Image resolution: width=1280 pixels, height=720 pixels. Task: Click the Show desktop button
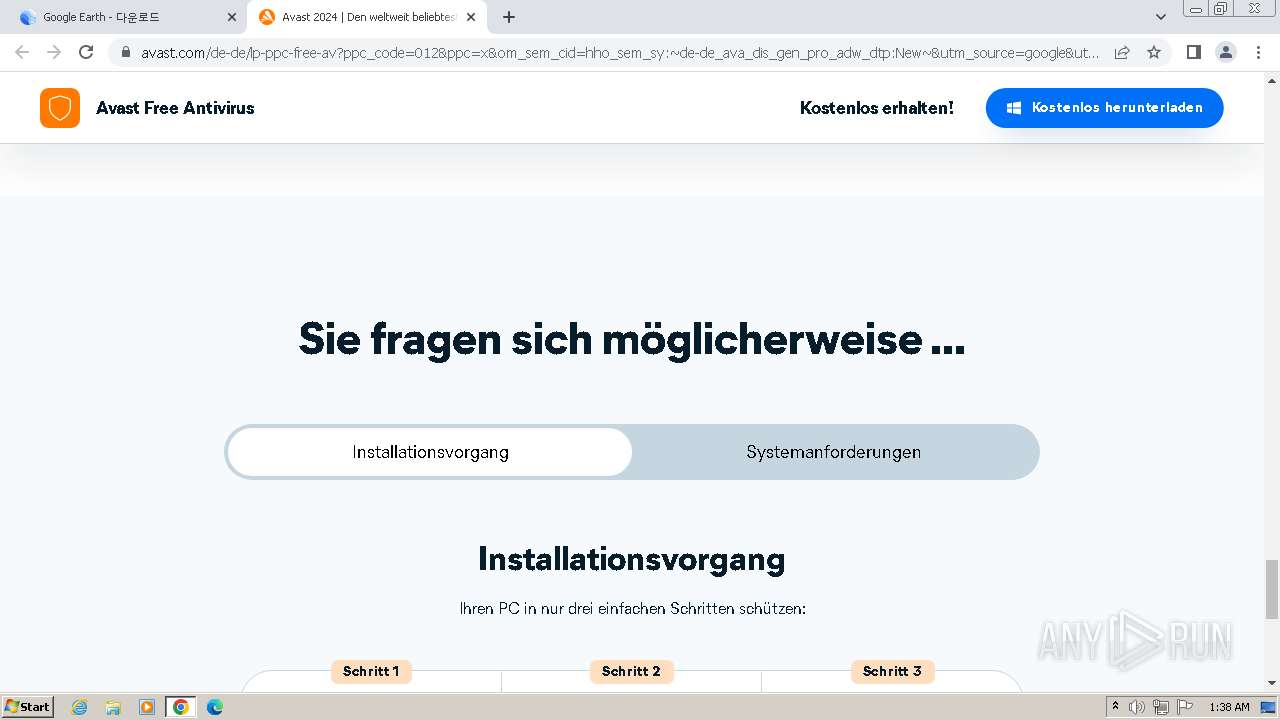[x=1268, y=707]
